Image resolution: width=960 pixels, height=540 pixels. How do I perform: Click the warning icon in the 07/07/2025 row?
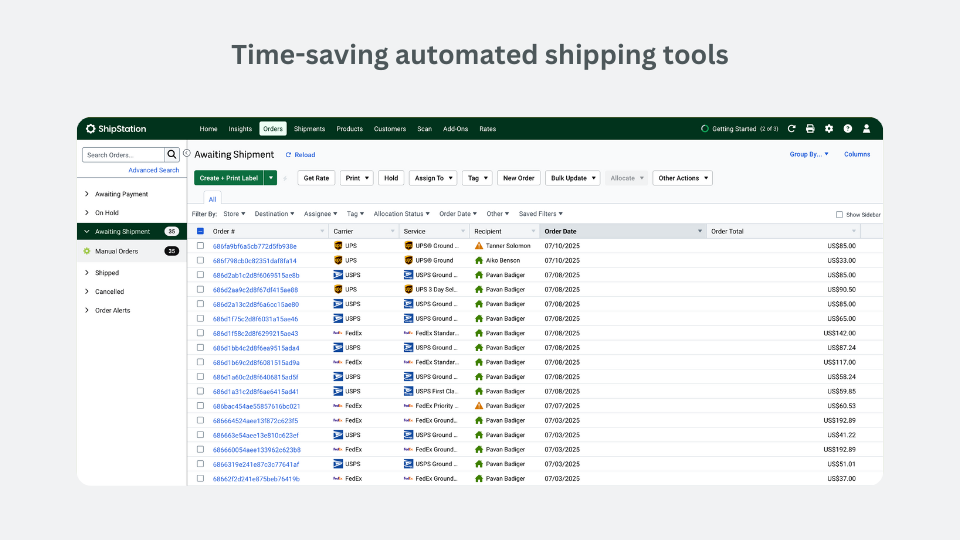click(x=479, y=406)
